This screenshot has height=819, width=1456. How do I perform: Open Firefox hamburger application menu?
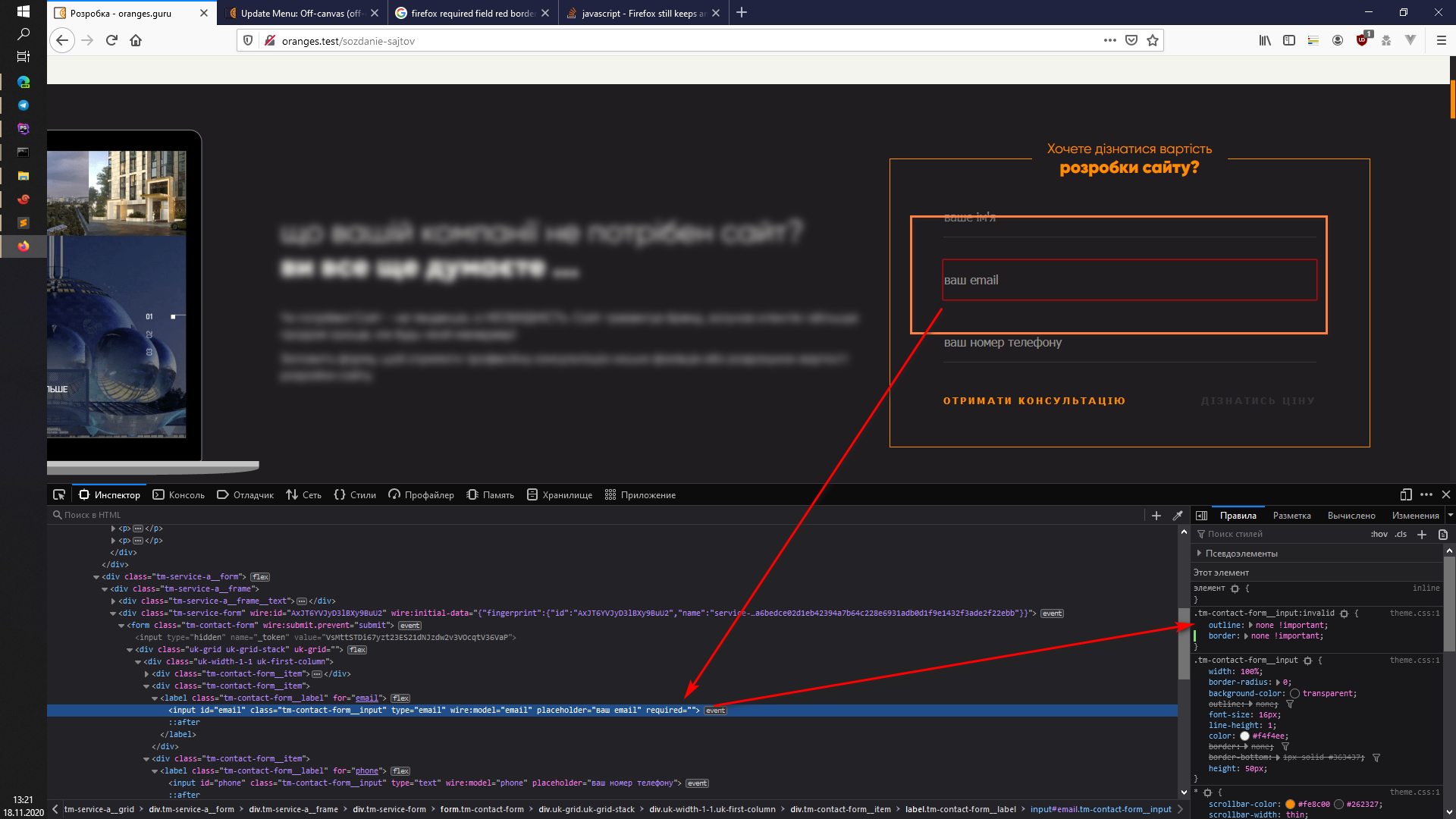click(x=1441, y=40)
